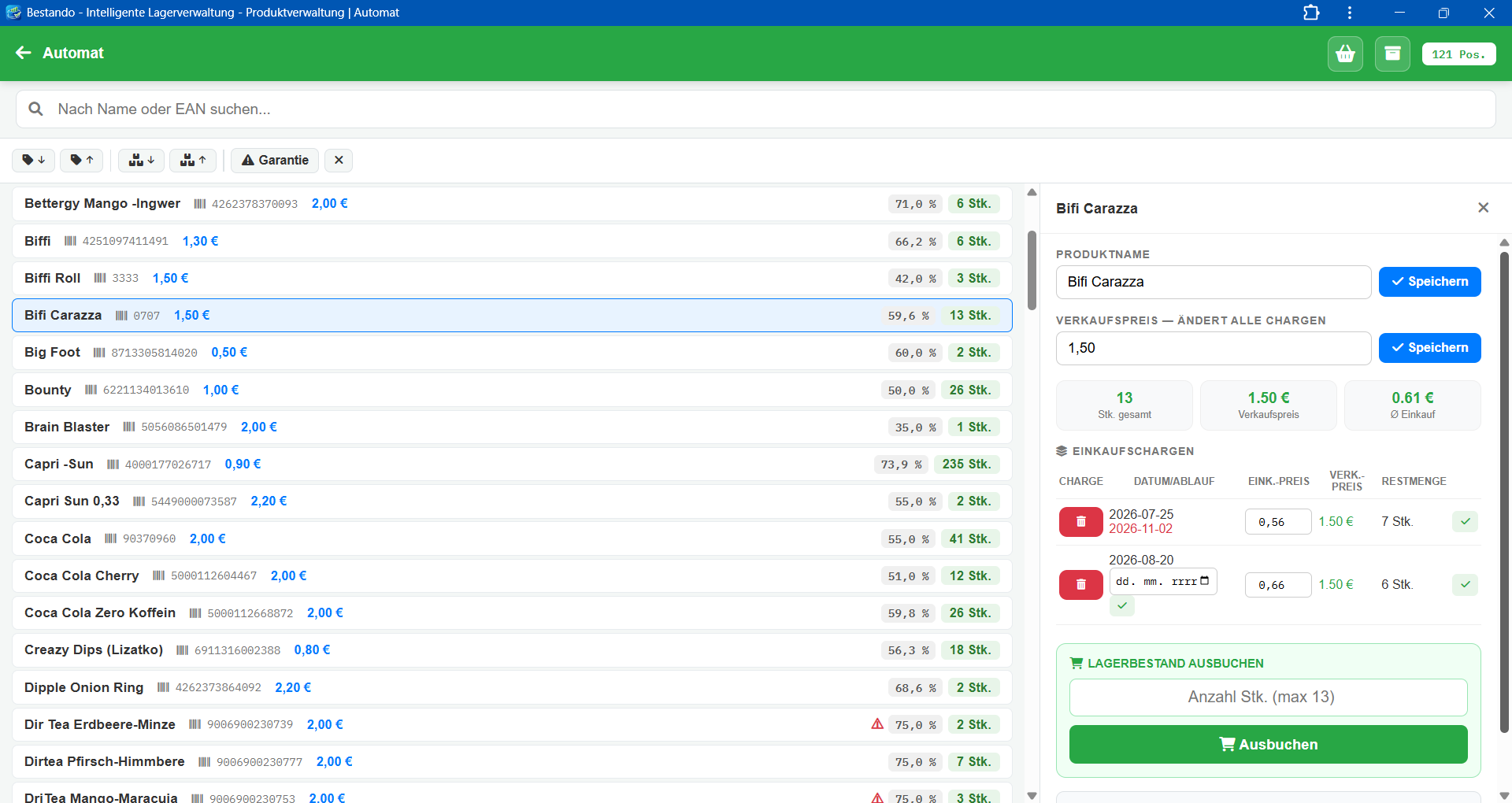Open the Coca Cola Cherry row

tap(512, 575)
